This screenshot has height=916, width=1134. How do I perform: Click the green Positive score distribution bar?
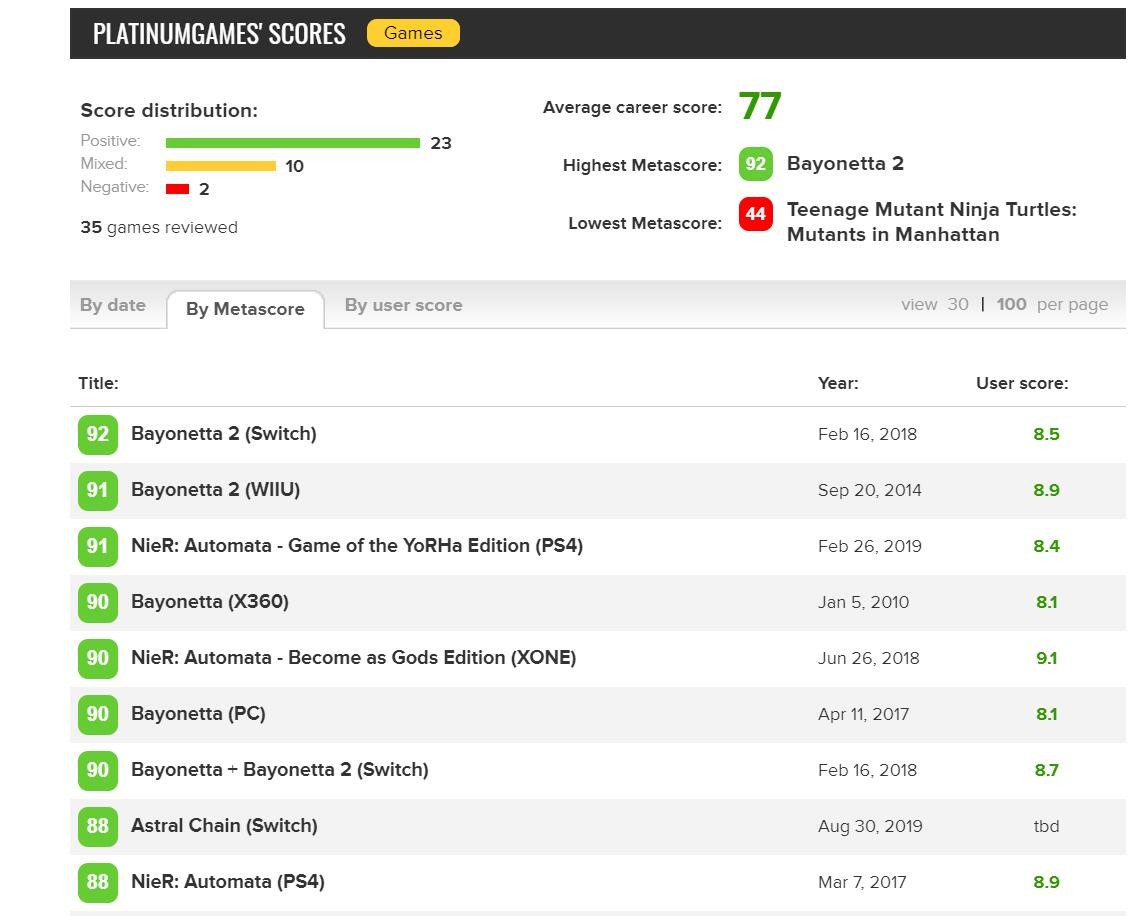coord(292,143)
